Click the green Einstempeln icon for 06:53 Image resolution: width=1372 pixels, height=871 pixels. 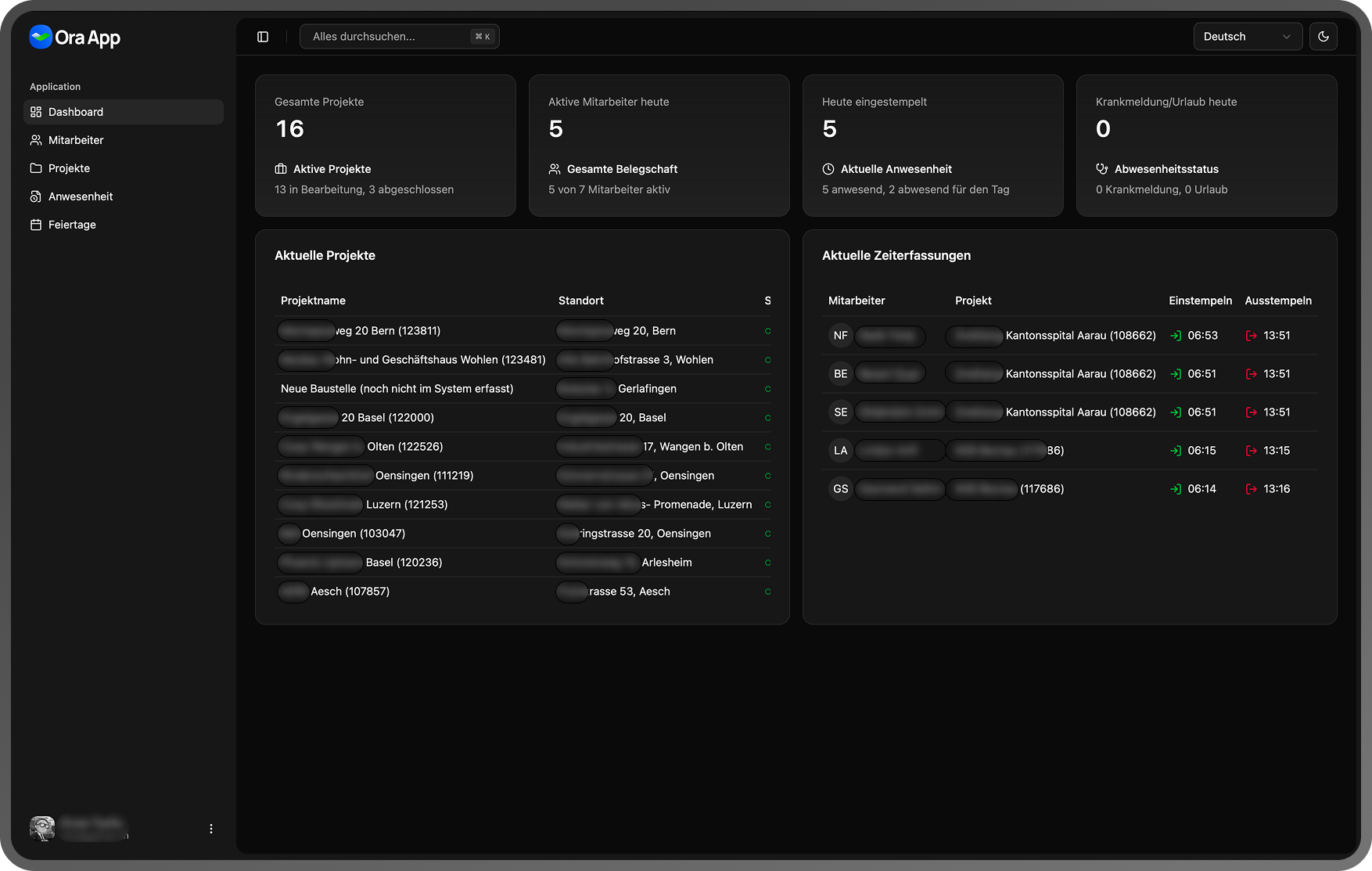click(x=1176, y=335)
